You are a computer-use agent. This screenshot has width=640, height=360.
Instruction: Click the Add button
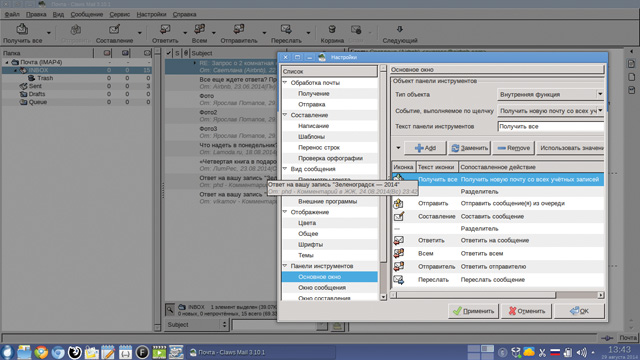click(x=425, y=148)
